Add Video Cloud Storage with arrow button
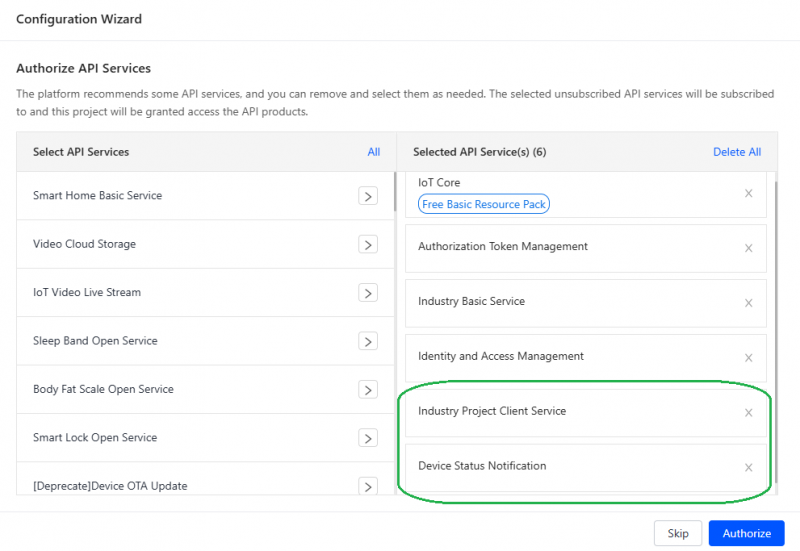 pyautogui.click(x=368, y=244)
